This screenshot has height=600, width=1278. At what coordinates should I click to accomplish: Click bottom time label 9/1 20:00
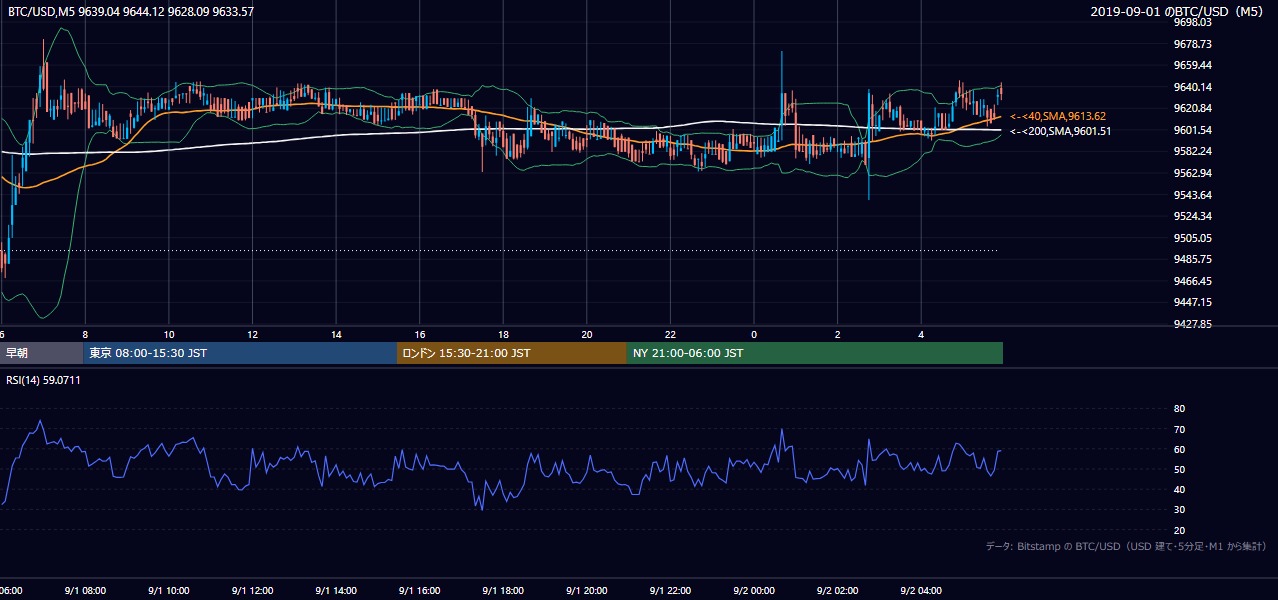click(587, 591)
